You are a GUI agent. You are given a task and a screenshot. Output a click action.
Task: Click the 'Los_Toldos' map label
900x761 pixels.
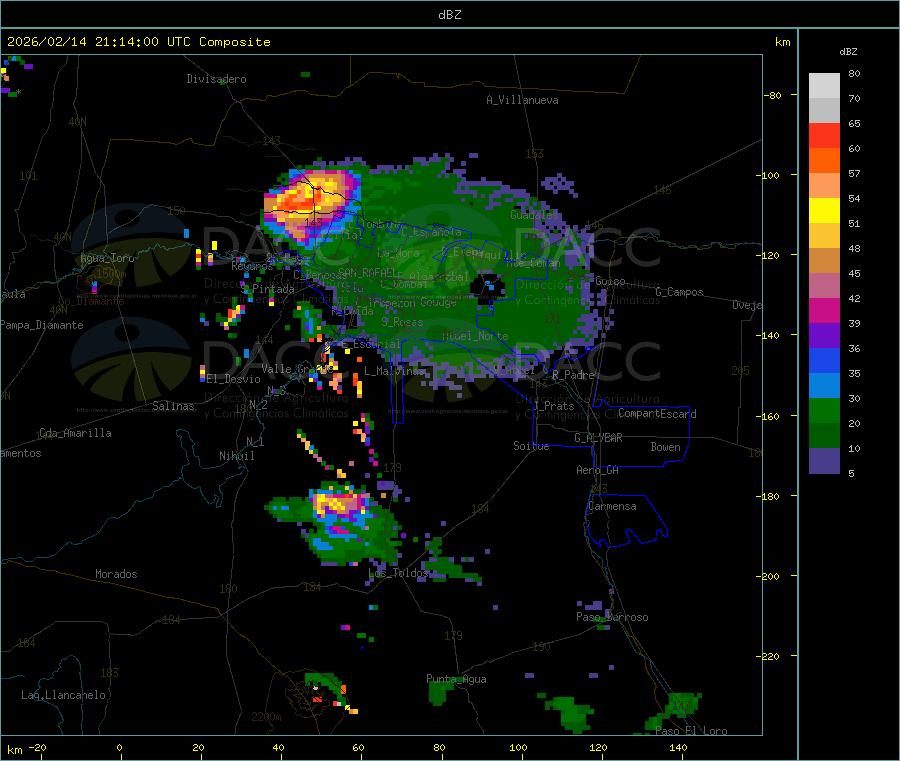[x=398, y=573]
